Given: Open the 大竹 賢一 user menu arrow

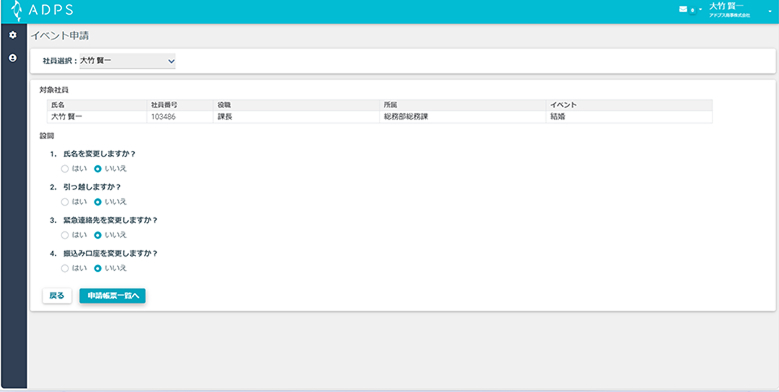Looking at the screenshot, I should pos(770,11).
